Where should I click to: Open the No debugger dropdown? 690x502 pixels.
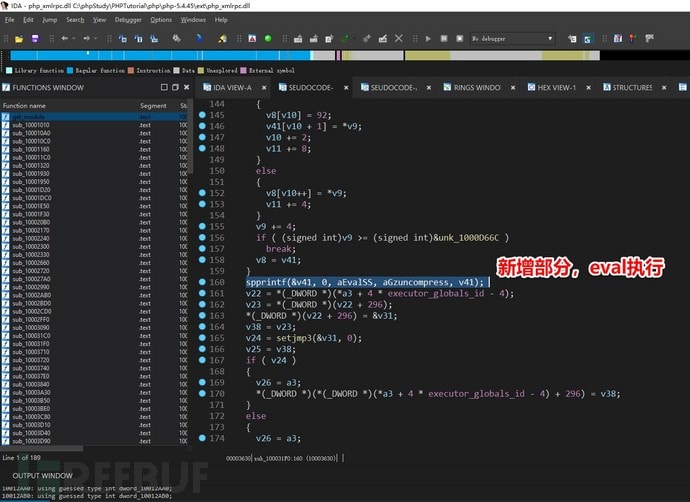point(513,39)
